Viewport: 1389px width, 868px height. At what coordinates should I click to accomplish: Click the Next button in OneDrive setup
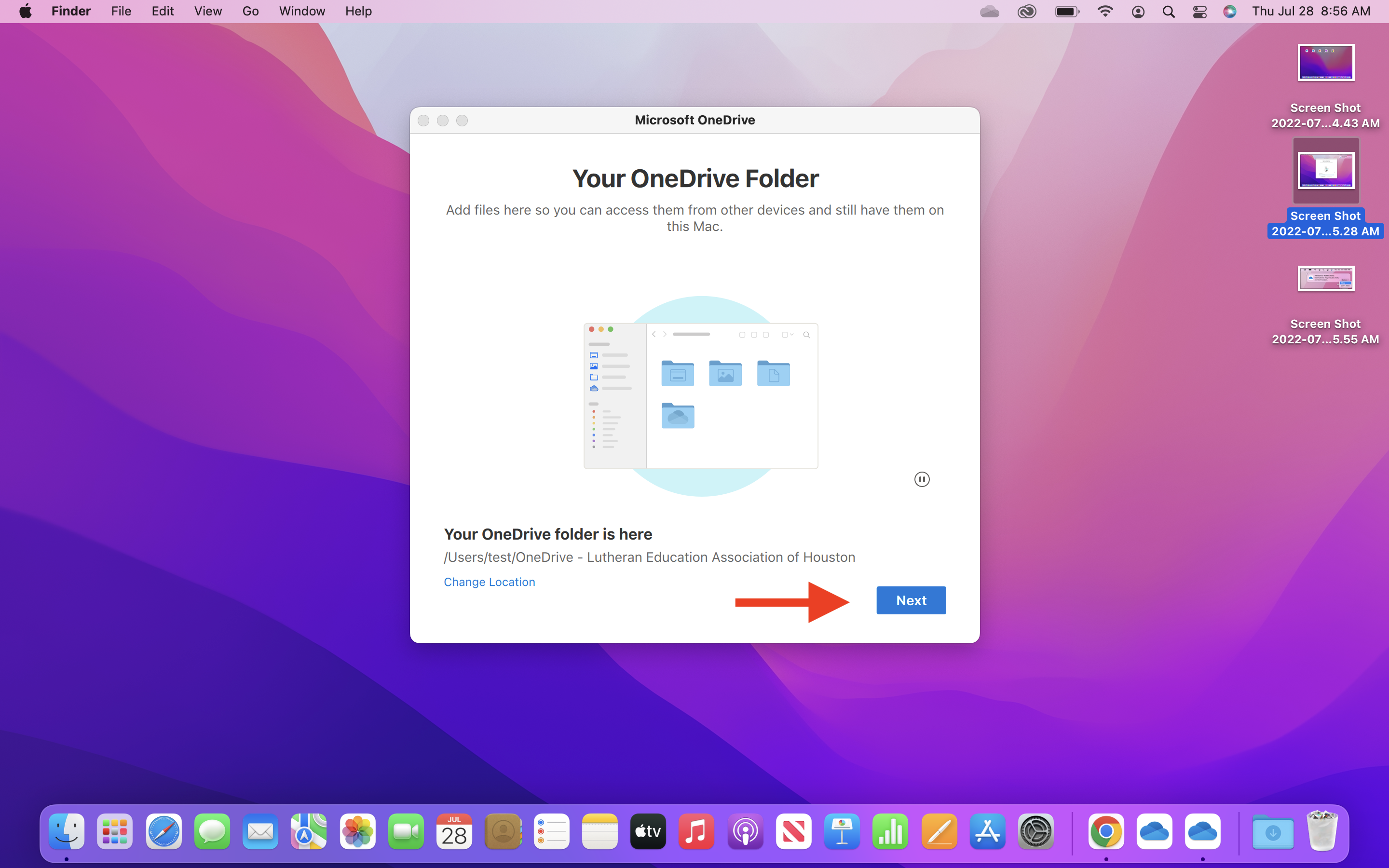[x=911, y=600]
